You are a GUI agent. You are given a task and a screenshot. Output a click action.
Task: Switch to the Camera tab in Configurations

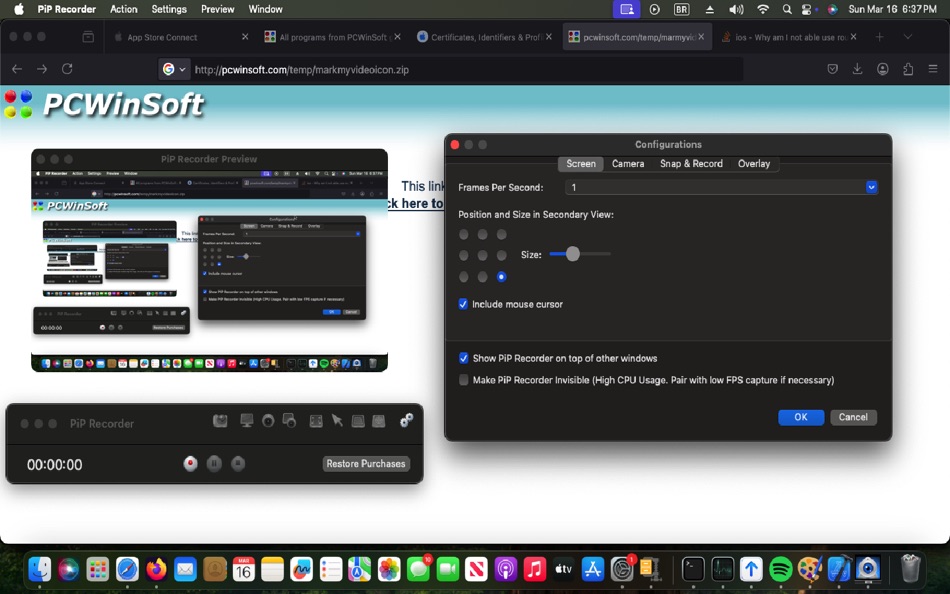[628, 164]
